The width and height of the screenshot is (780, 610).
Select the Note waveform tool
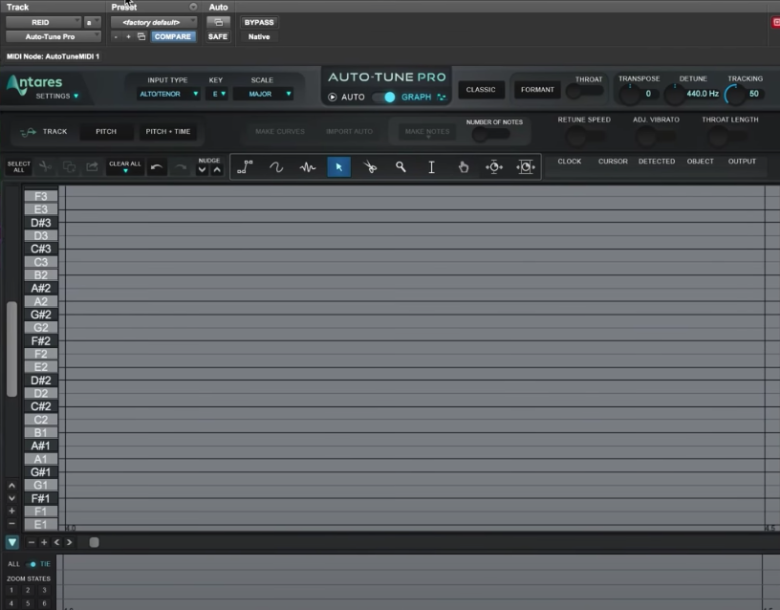tap(307, 167)
